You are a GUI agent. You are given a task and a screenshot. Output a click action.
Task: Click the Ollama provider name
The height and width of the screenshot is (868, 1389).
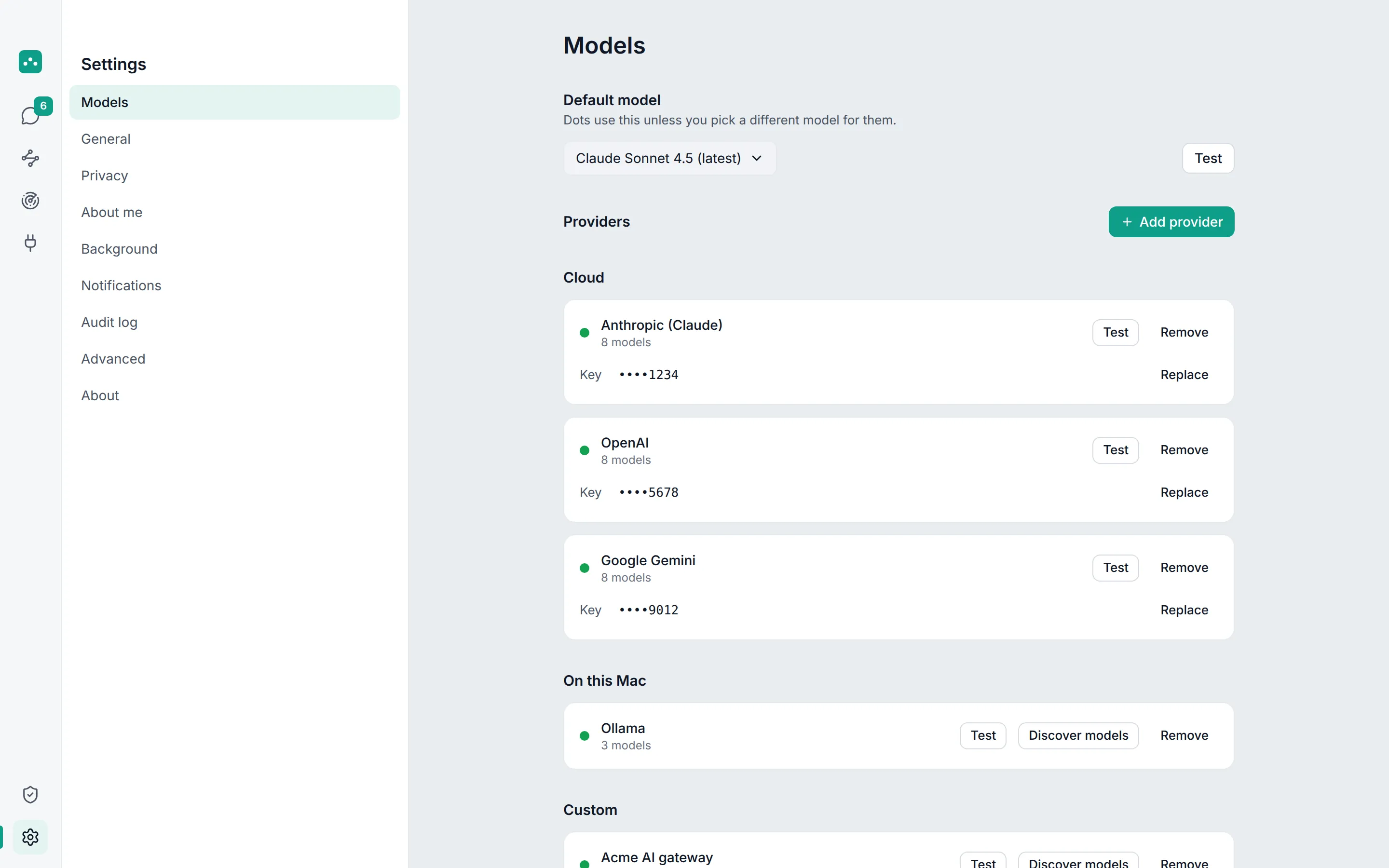(623, 728)
